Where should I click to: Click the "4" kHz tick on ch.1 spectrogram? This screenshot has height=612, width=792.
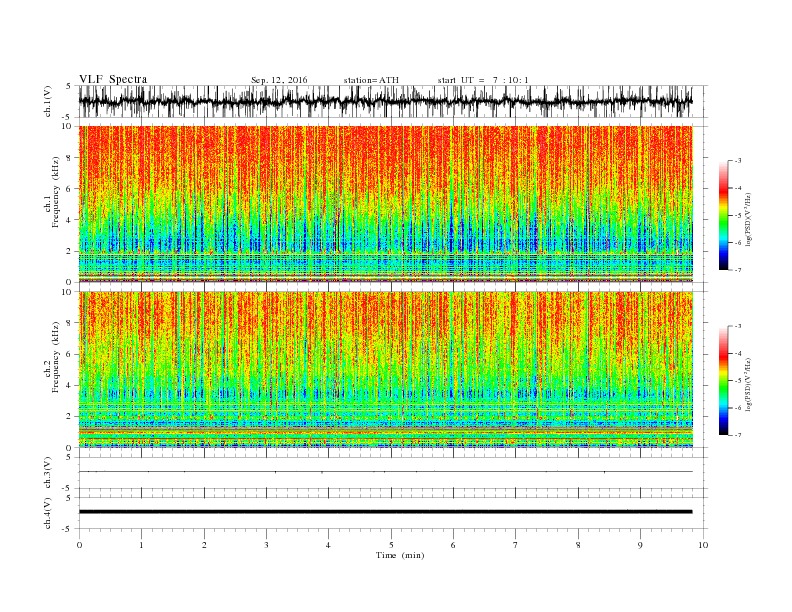click(70, 220)
